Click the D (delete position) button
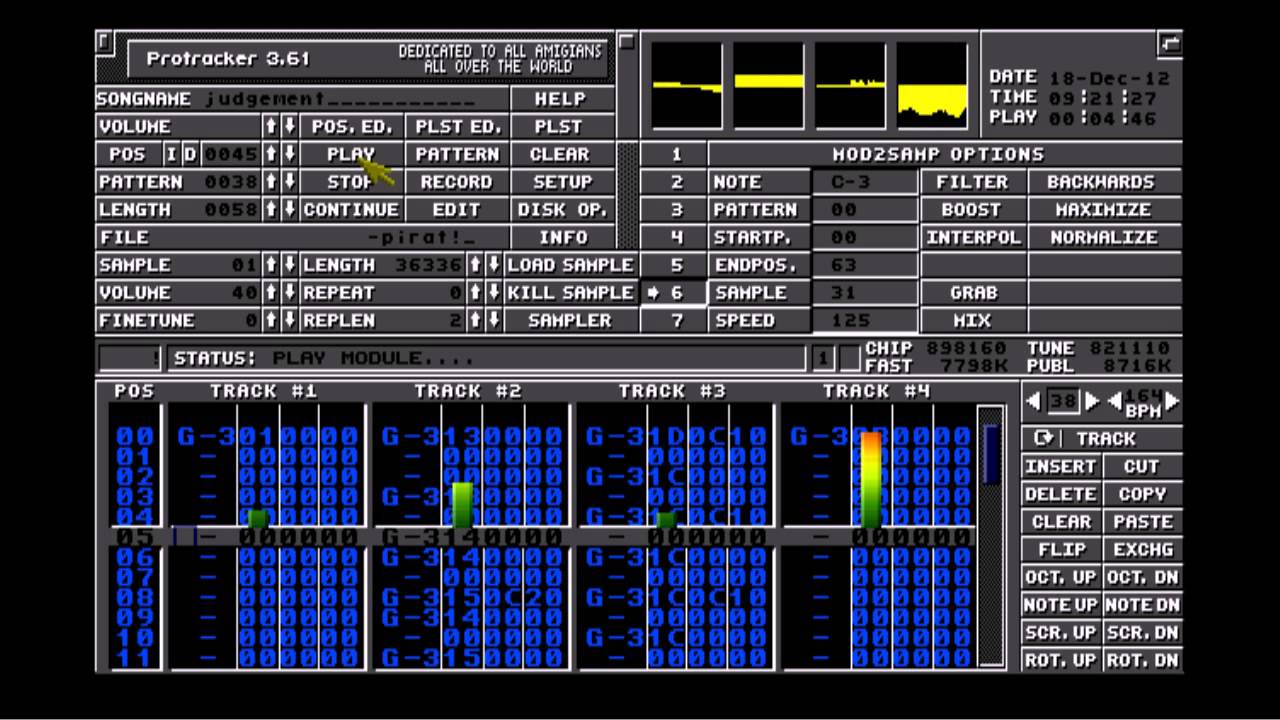1280x720 pixels. pos(190,155)
